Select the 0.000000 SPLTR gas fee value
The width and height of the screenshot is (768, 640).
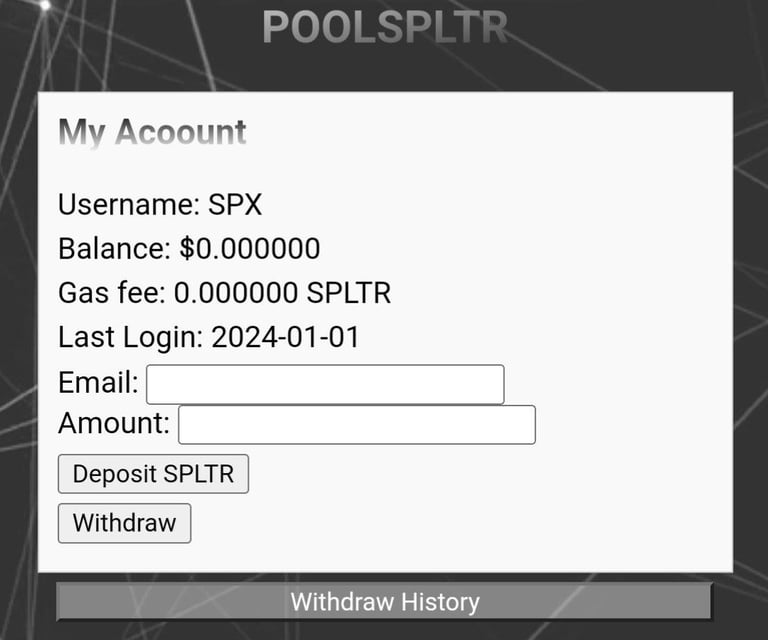point(282,293)
